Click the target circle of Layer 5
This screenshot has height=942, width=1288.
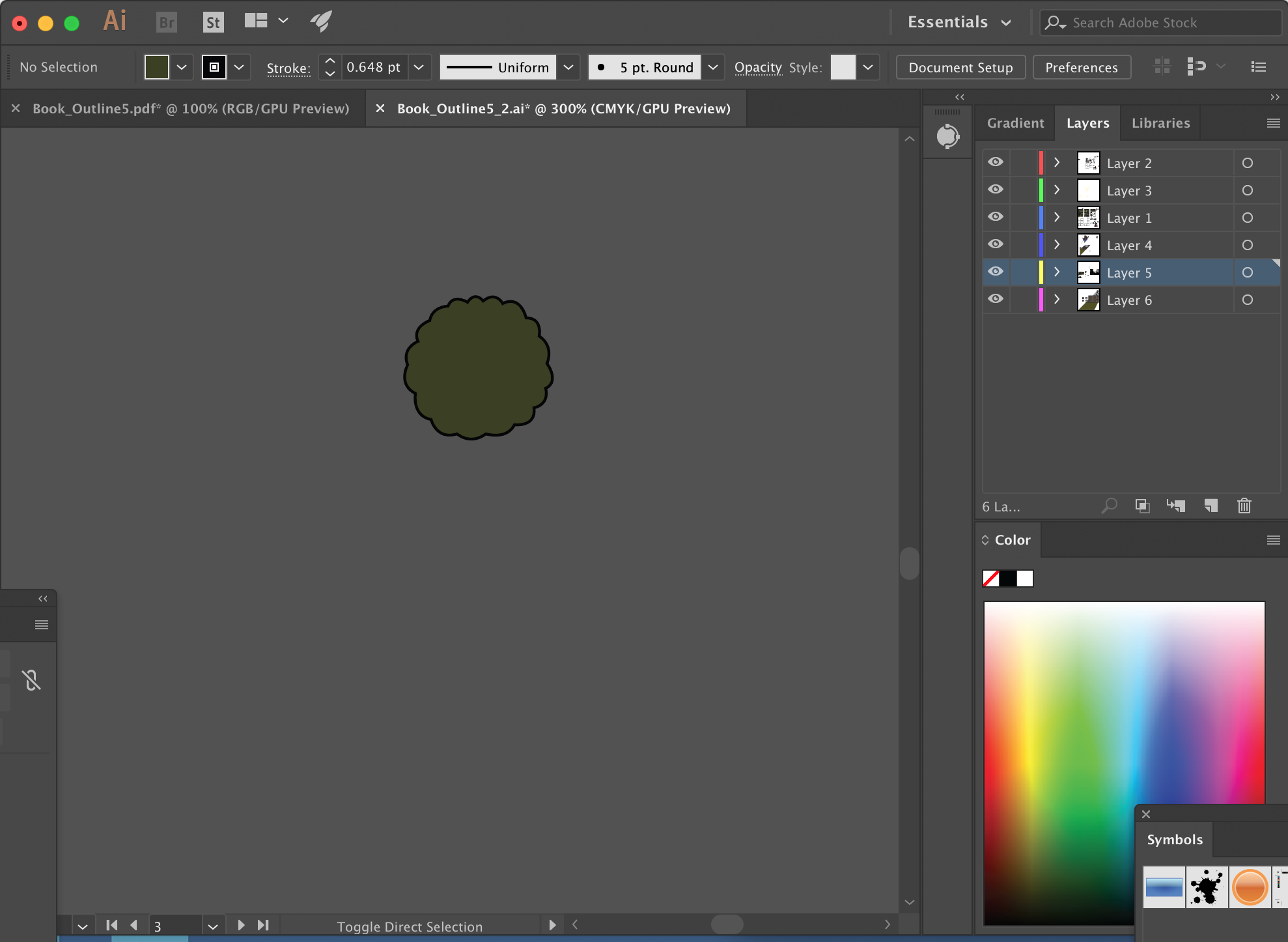pos(1247,272)
